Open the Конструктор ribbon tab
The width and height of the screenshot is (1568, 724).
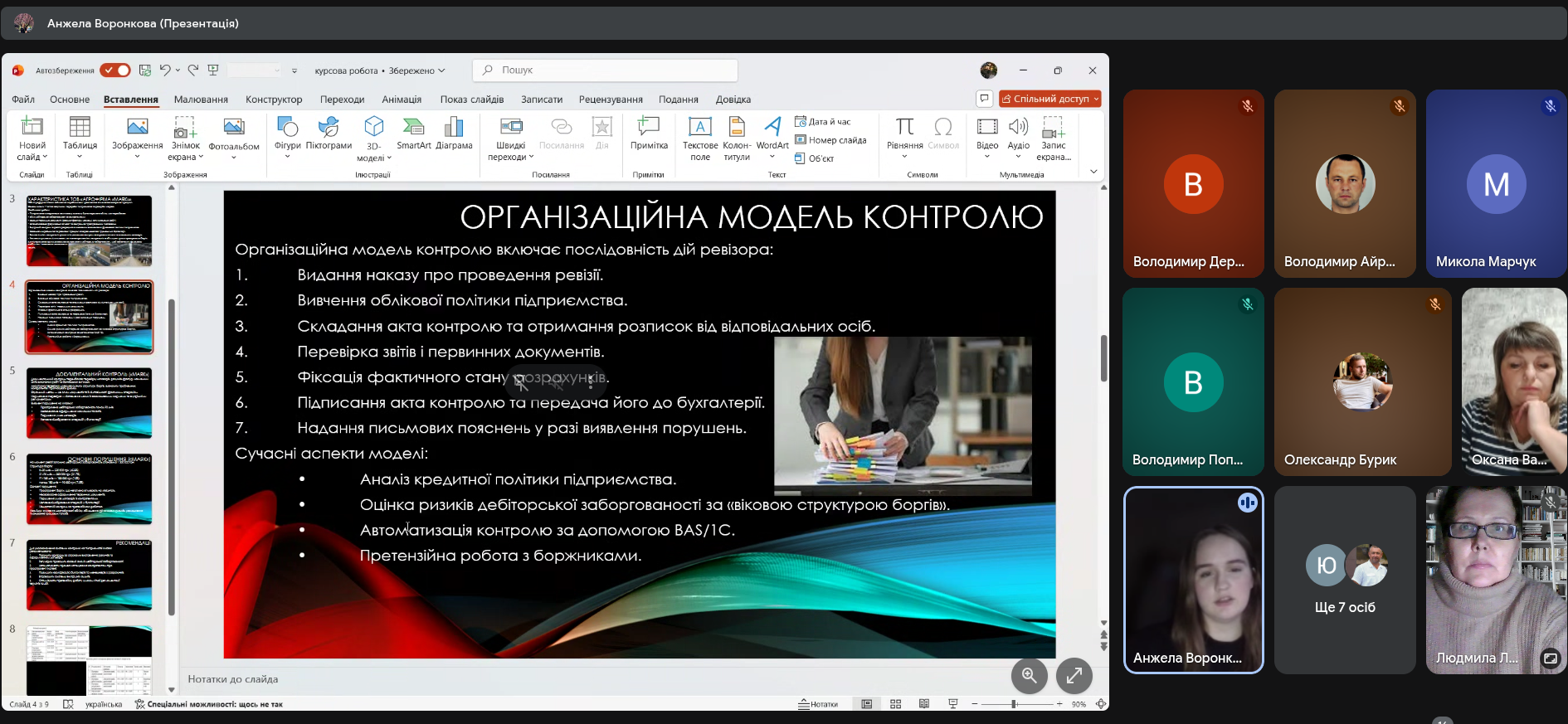(x=274, y=100)
